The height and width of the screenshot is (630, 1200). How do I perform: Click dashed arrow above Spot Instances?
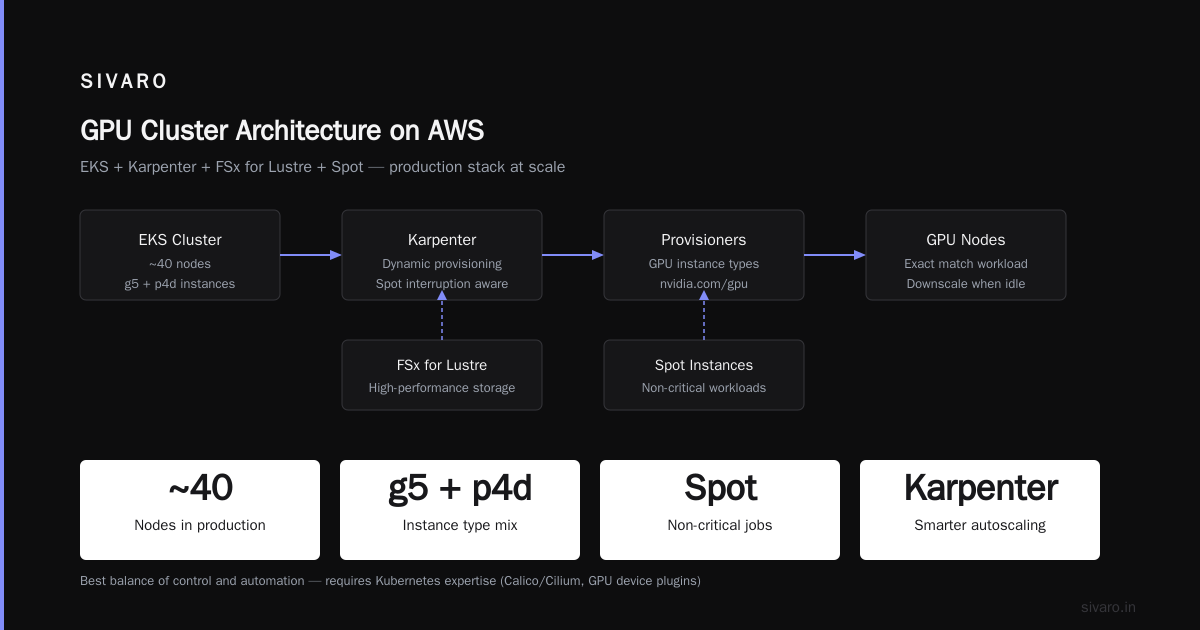click(704, 320)
